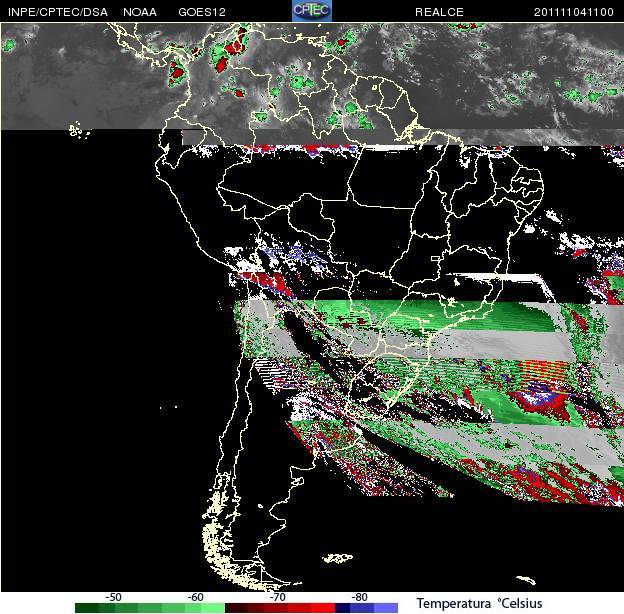The width and height of the screenshot is (624, 614).
Task: Click the -80 temperature scale label
Action: pos(359,597)
